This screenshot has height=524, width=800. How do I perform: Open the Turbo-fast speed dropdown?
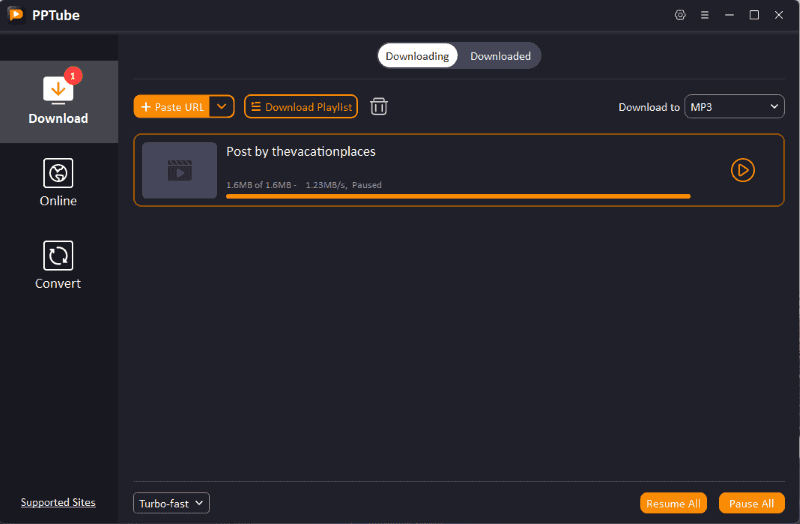(x=171, y=503)
